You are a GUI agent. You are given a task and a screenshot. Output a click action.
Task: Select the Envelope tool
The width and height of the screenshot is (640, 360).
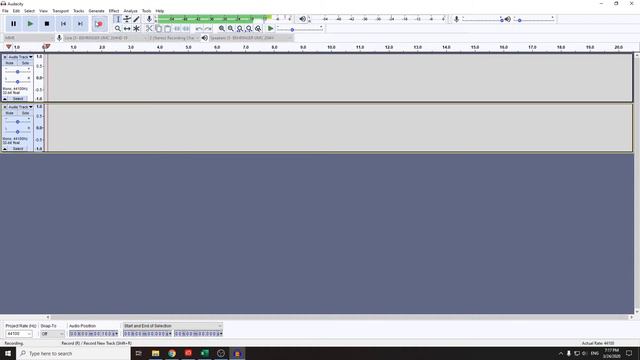pyautogui.click(x=127, y=19)
